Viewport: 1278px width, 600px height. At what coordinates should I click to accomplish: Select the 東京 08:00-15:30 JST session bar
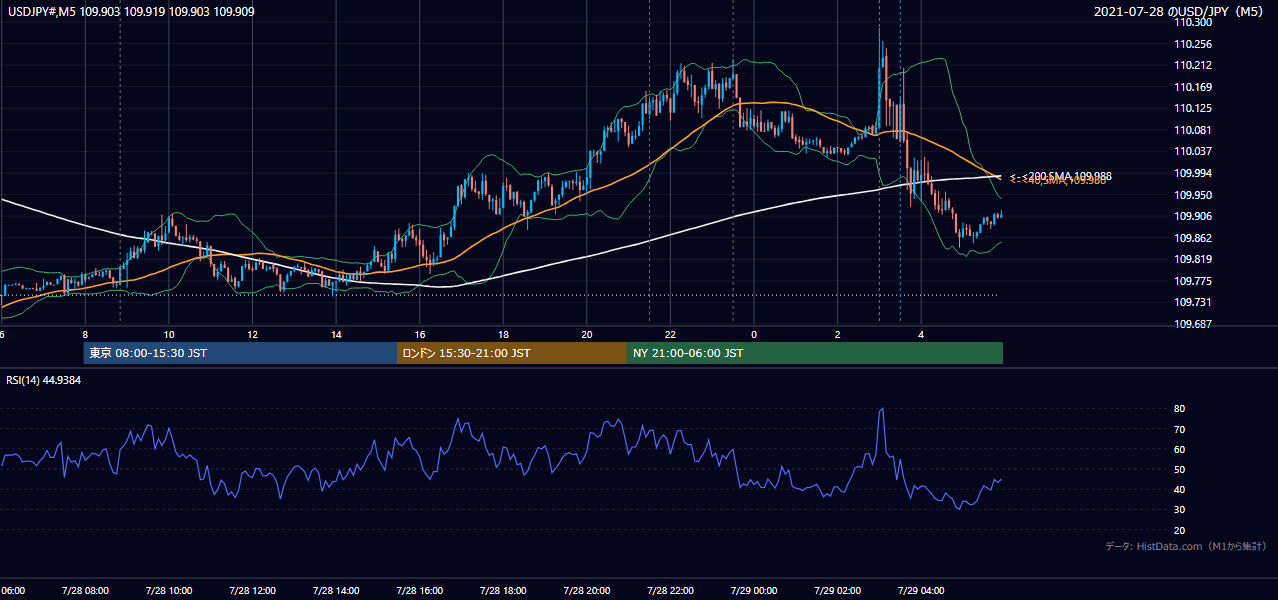point(240,353)
